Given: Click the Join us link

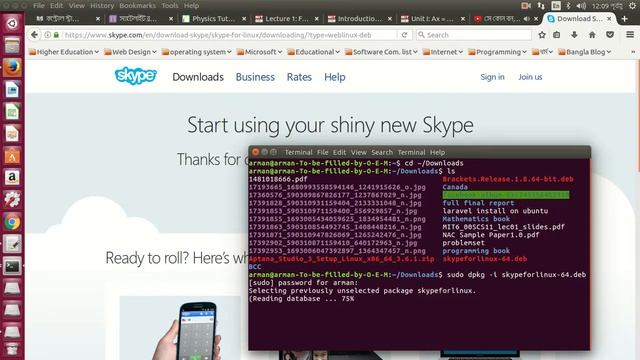Looking at the screenshot, I should tap(530, 77).
